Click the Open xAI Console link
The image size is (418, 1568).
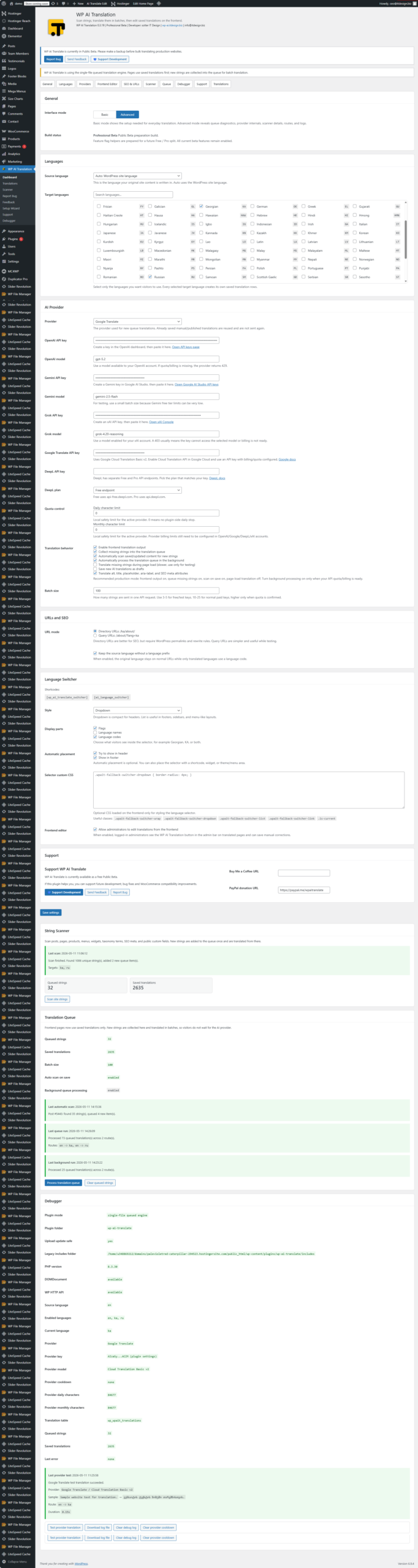click(x=161, y=421)
